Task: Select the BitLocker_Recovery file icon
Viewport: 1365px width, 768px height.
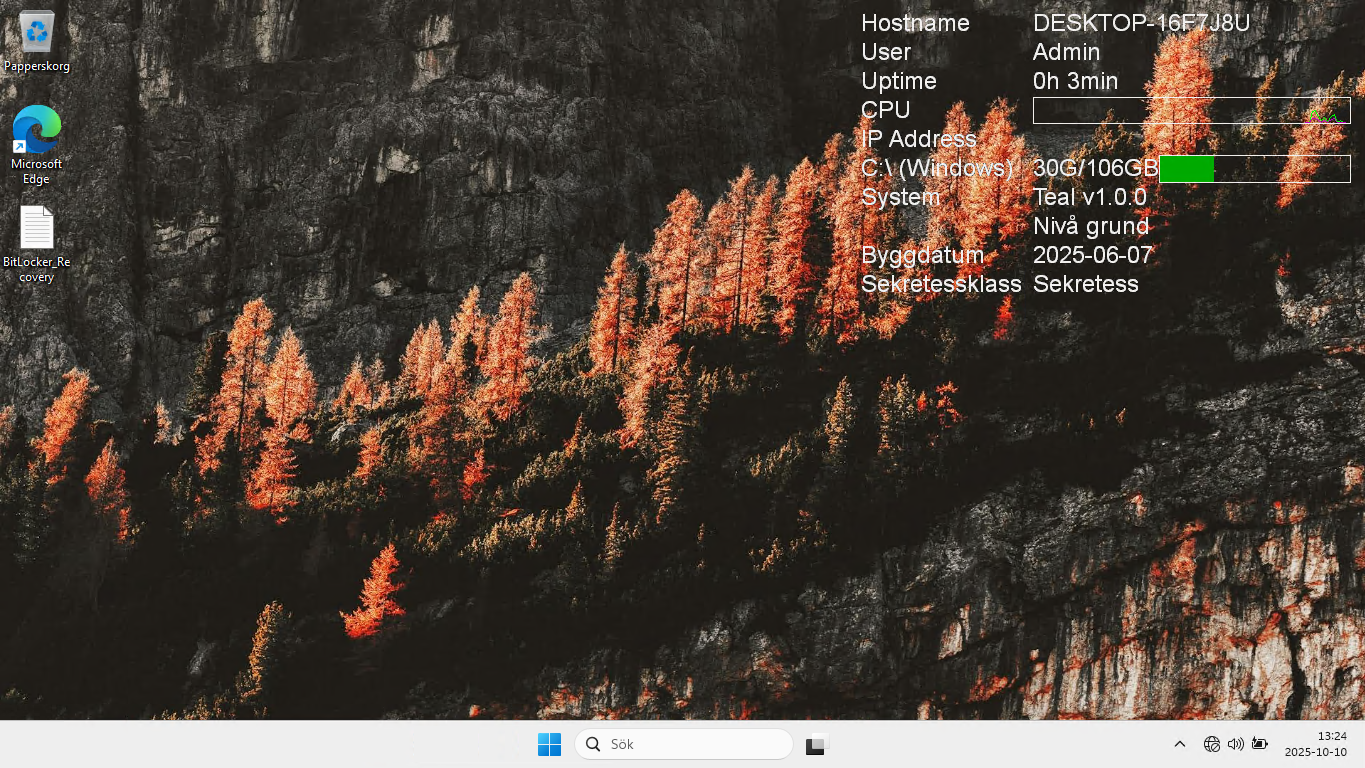Action: tap(37, 228)
